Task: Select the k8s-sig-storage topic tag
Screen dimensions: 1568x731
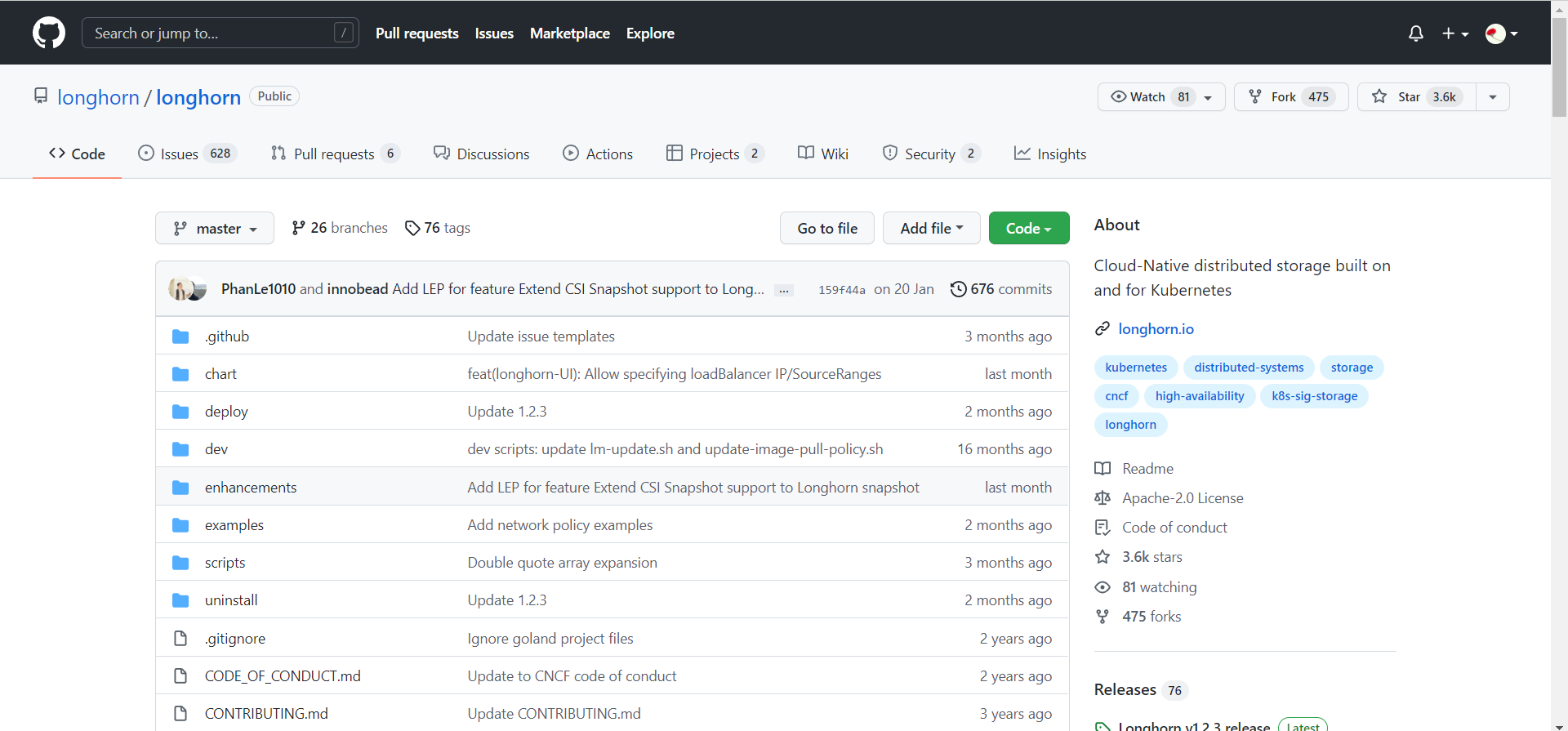Action: 1315,396
